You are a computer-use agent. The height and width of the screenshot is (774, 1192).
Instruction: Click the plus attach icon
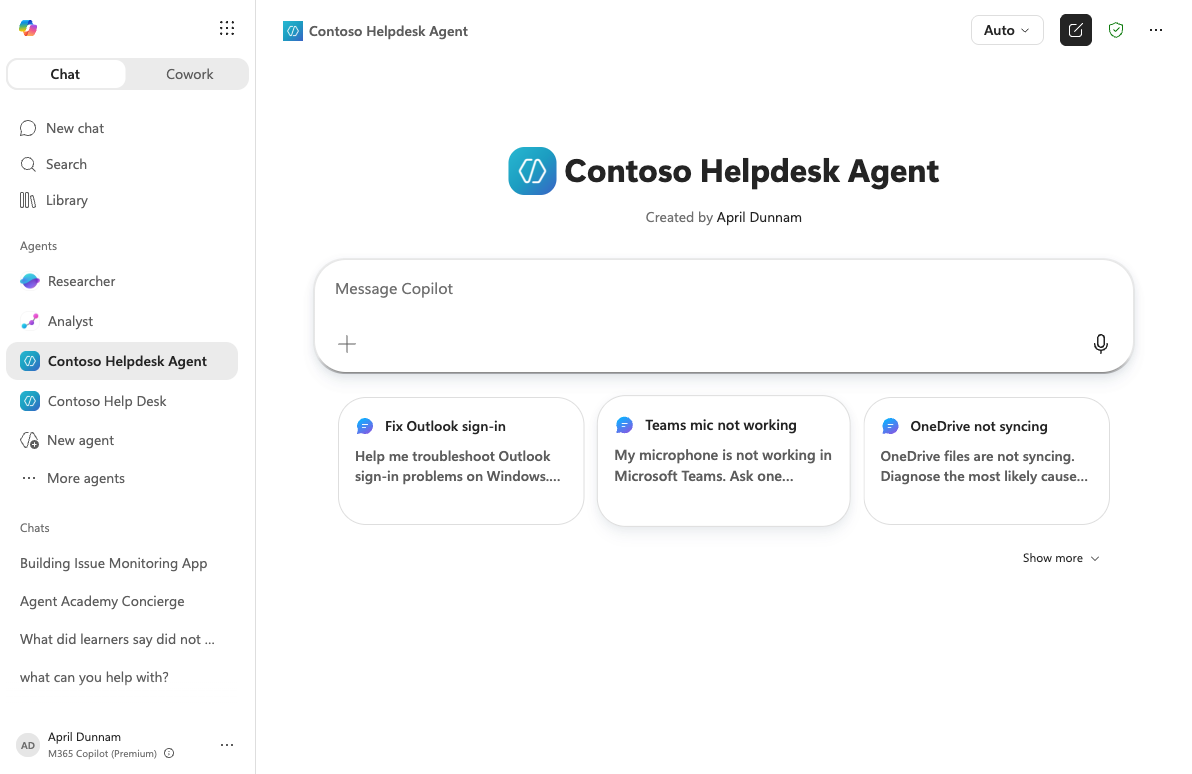[347, 344]
